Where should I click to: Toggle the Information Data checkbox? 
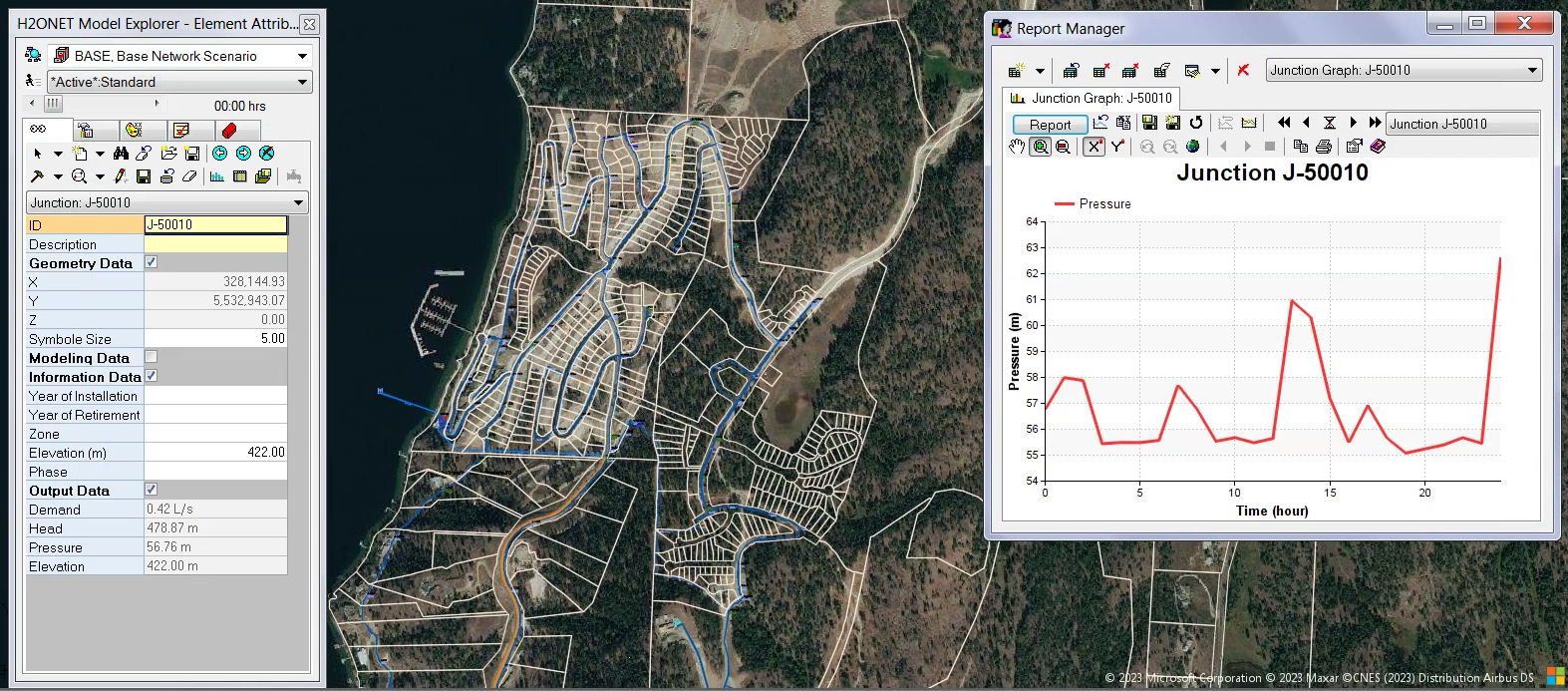(x=152, y=376)
